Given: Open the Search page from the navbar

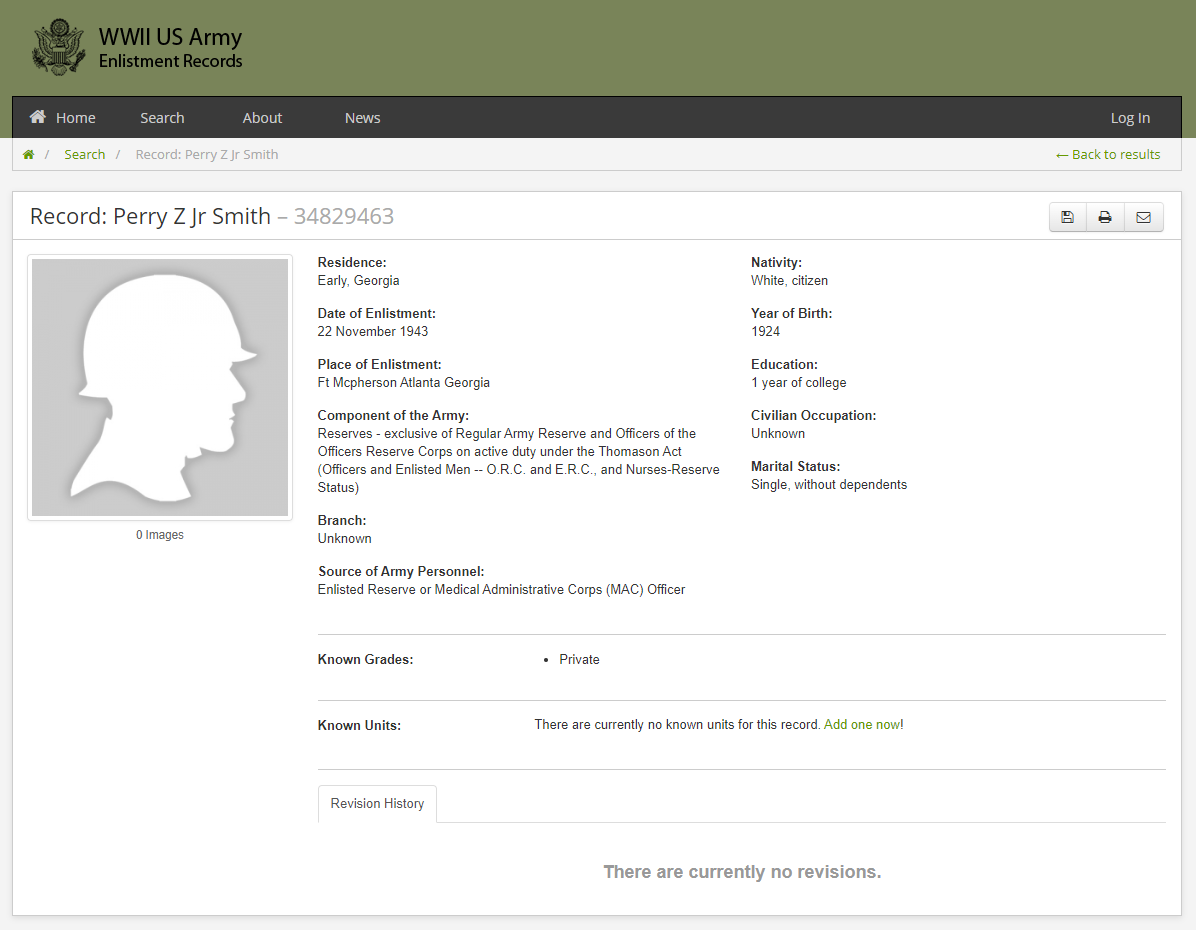Looking at the screenshot, I should 162,118.
